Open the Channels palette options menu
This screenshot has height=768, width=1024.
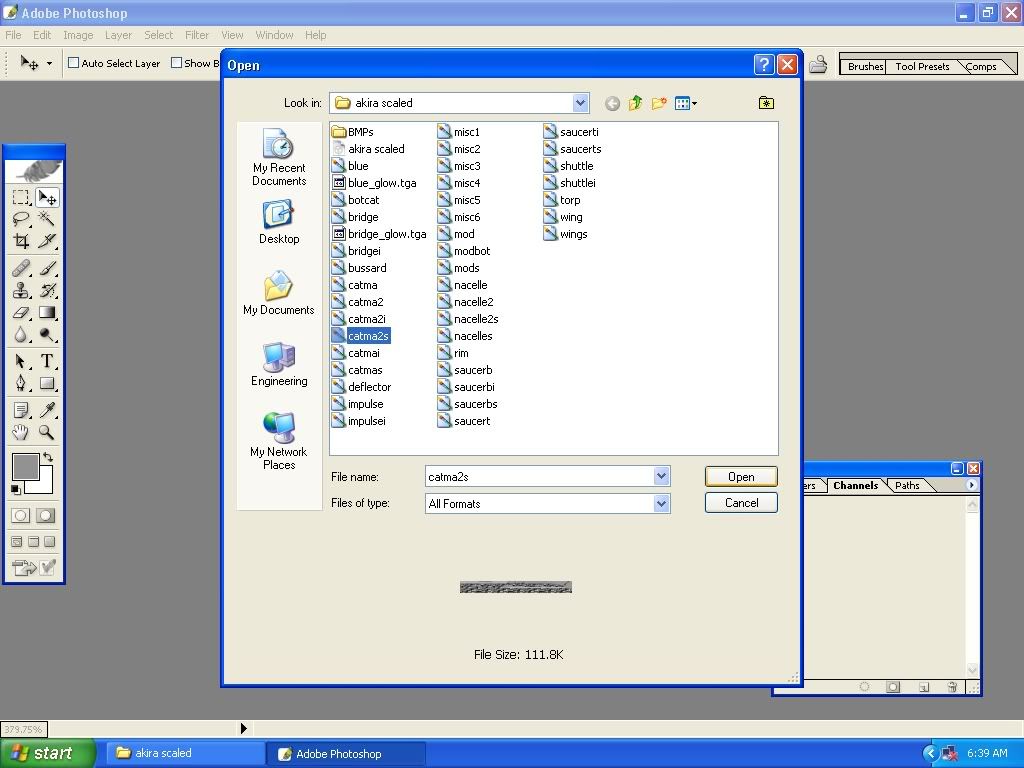point(971,485)
